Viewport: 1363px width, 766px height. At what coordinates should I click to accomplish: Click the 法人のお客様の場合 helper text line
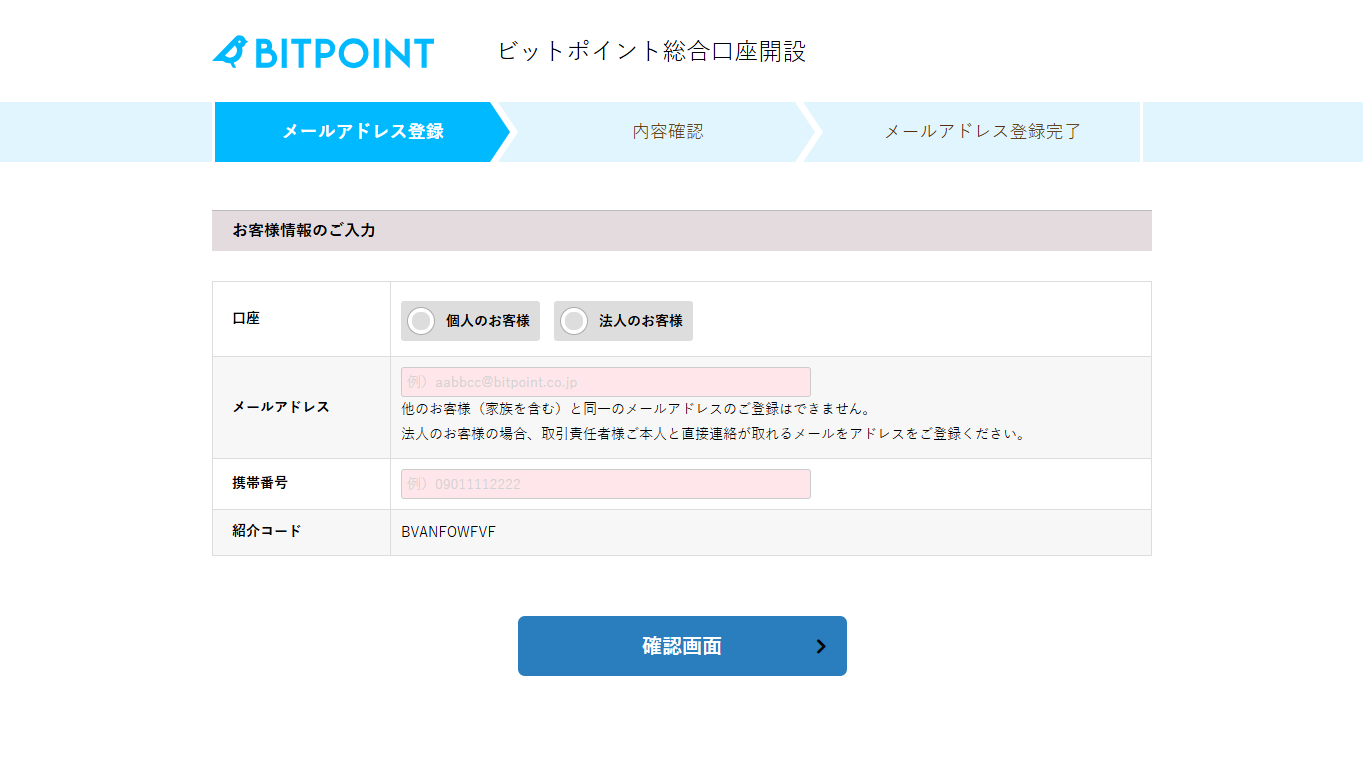[713, 434]
